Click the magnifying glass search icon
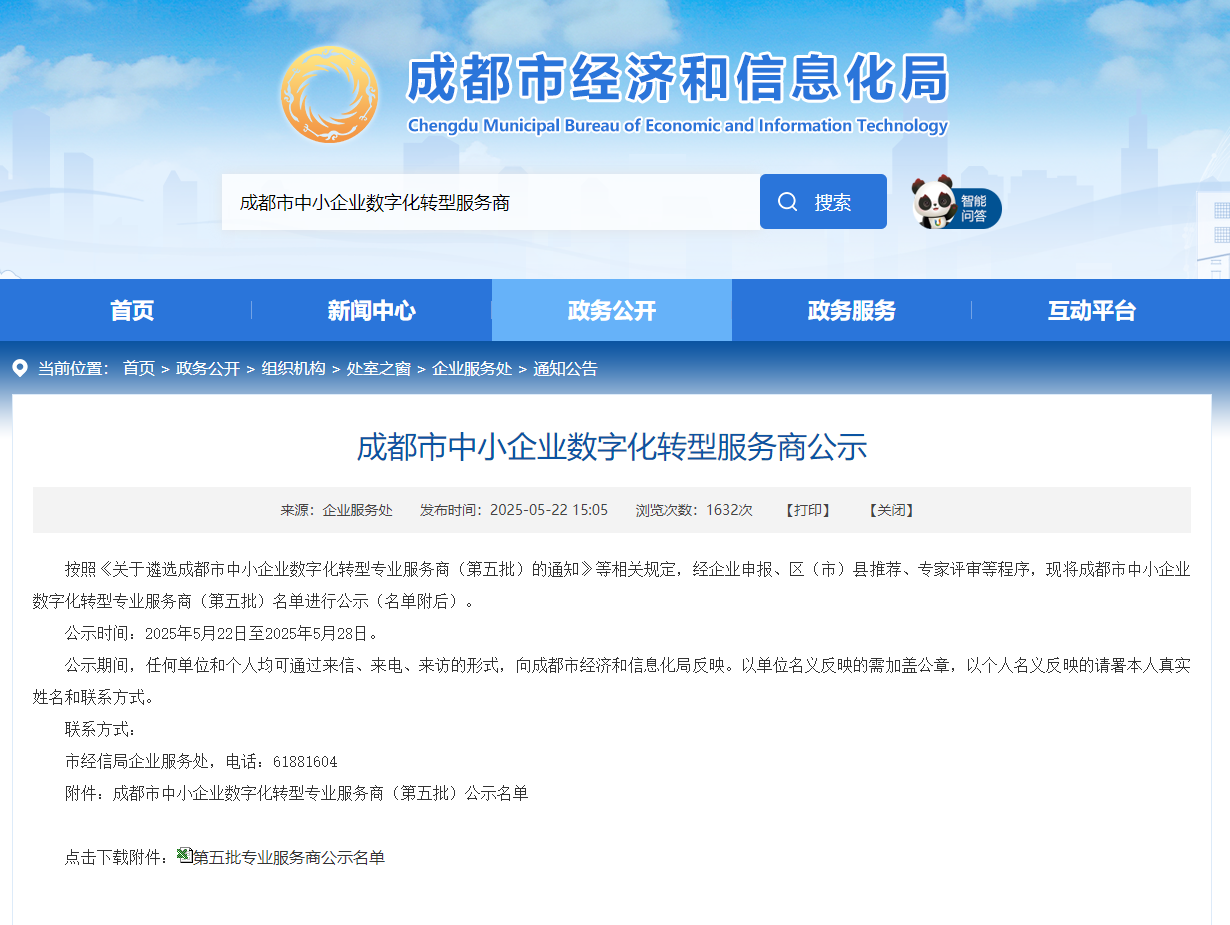The height and width of the screenshot is (925, 1230). tap(788, 202)
